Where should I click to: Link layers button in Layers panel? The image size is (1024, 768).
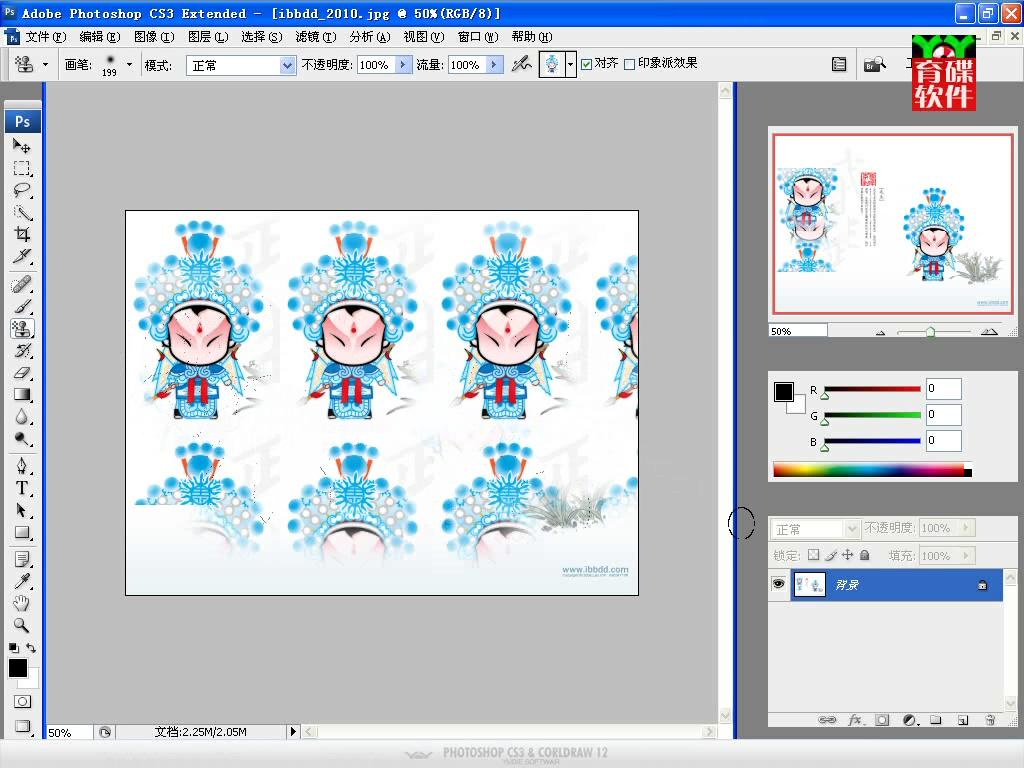pyautogui.click(x=827, y=720)
